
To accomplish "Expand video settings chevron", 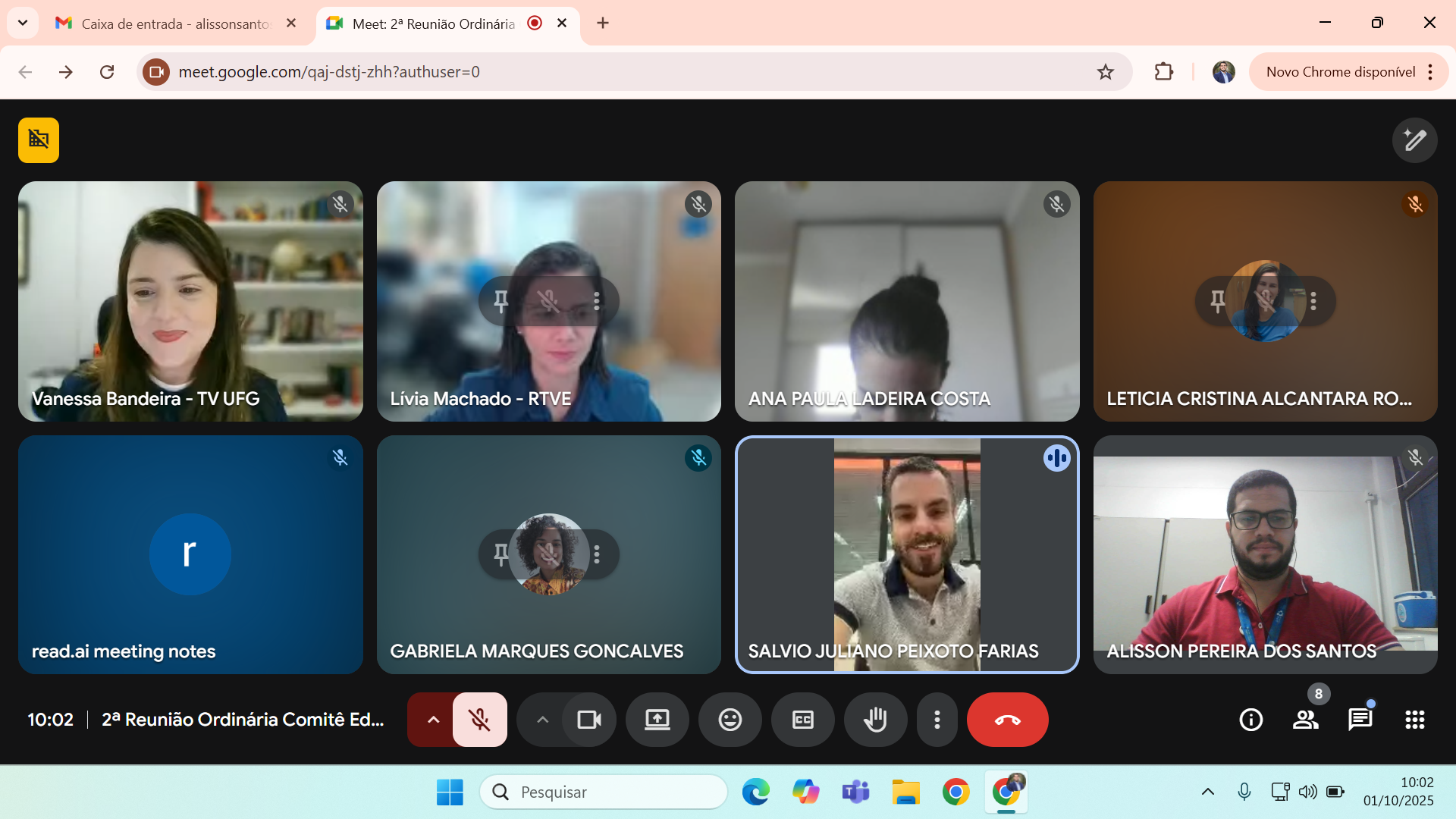I will [x=542, y=720].
